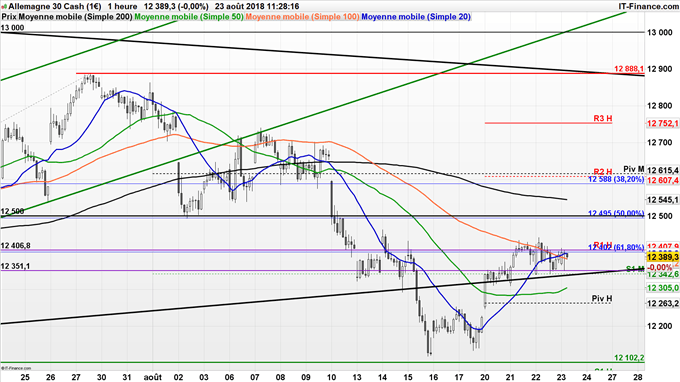Click the green 12 102,2 support label
Screen dimensions: 680x382
[629, 358]
